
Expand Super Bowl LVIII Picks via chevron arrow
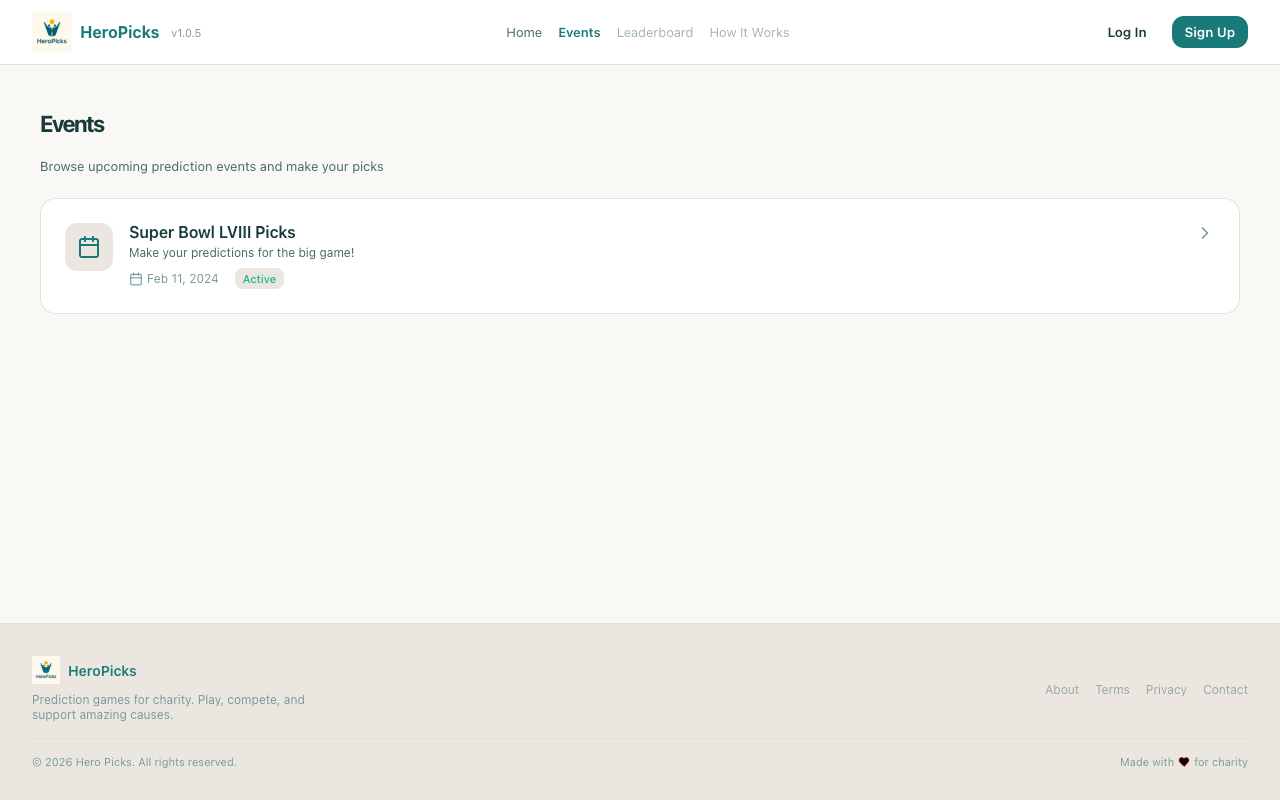click(x=1204, y=233)
